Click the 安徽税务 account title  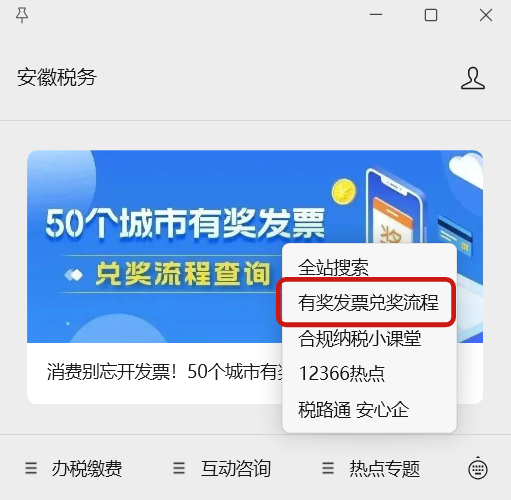point(57,77)
